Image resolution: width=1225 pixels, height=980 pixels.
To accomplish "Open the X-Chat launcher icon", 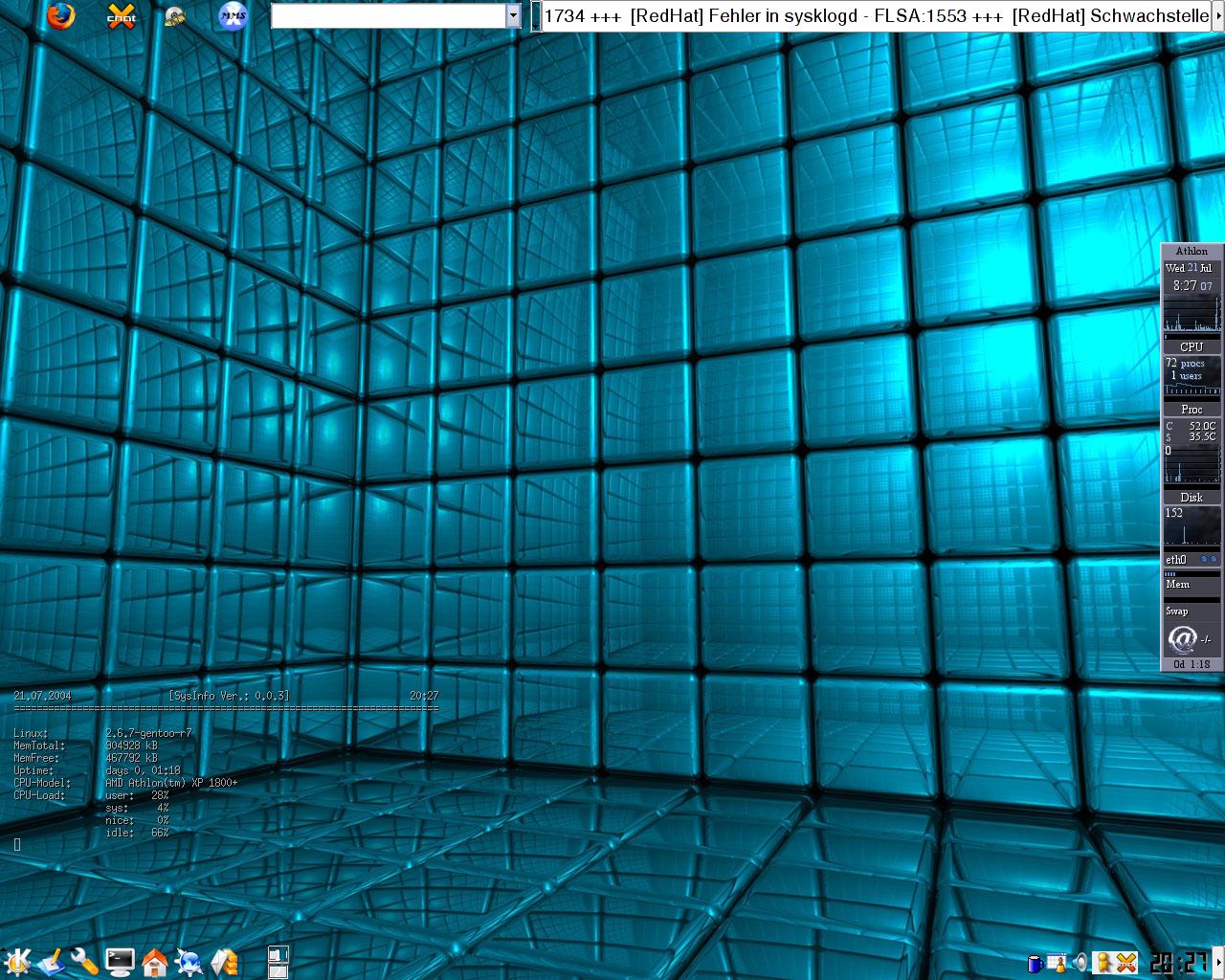I will (121, 16).
